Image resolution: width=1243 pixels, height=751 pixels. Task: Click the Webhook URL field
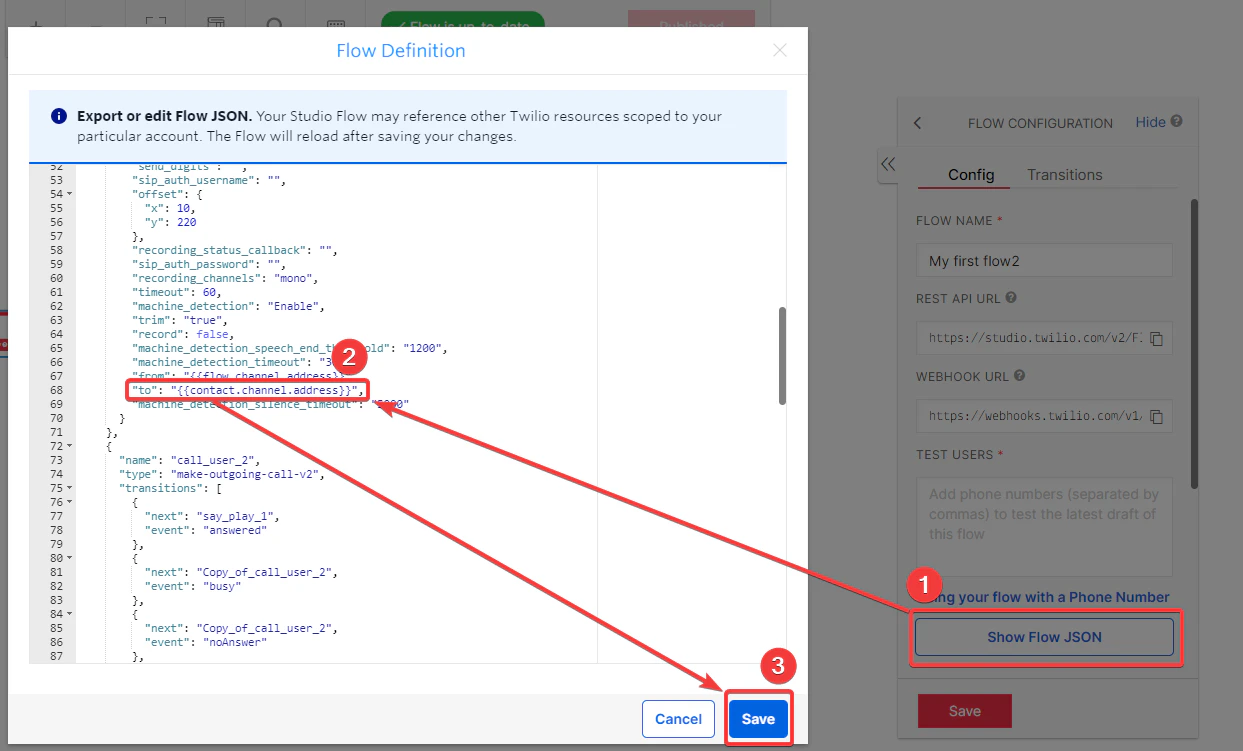pos(1044,416)
